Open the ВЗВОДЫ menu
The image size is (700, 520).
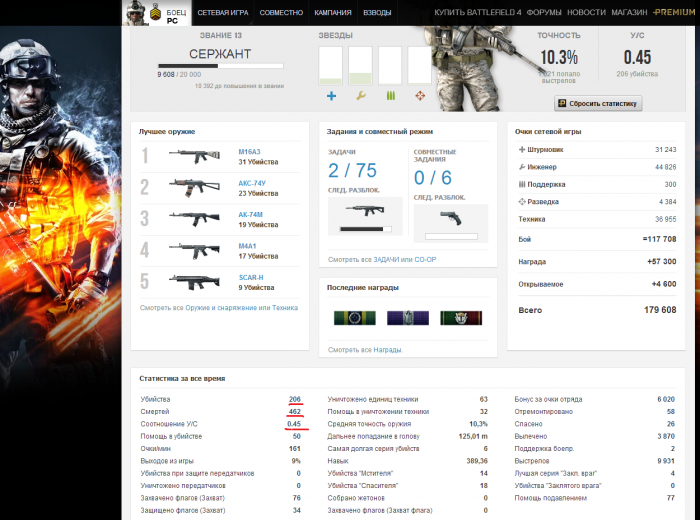pos(377,12)
